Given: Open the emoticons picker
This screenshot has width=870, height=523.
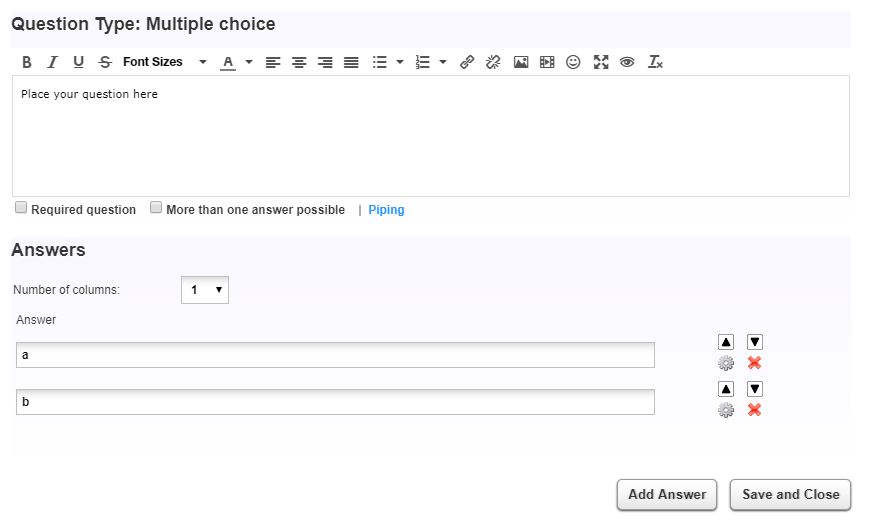Looking at the screenshot, I should 573,62.
